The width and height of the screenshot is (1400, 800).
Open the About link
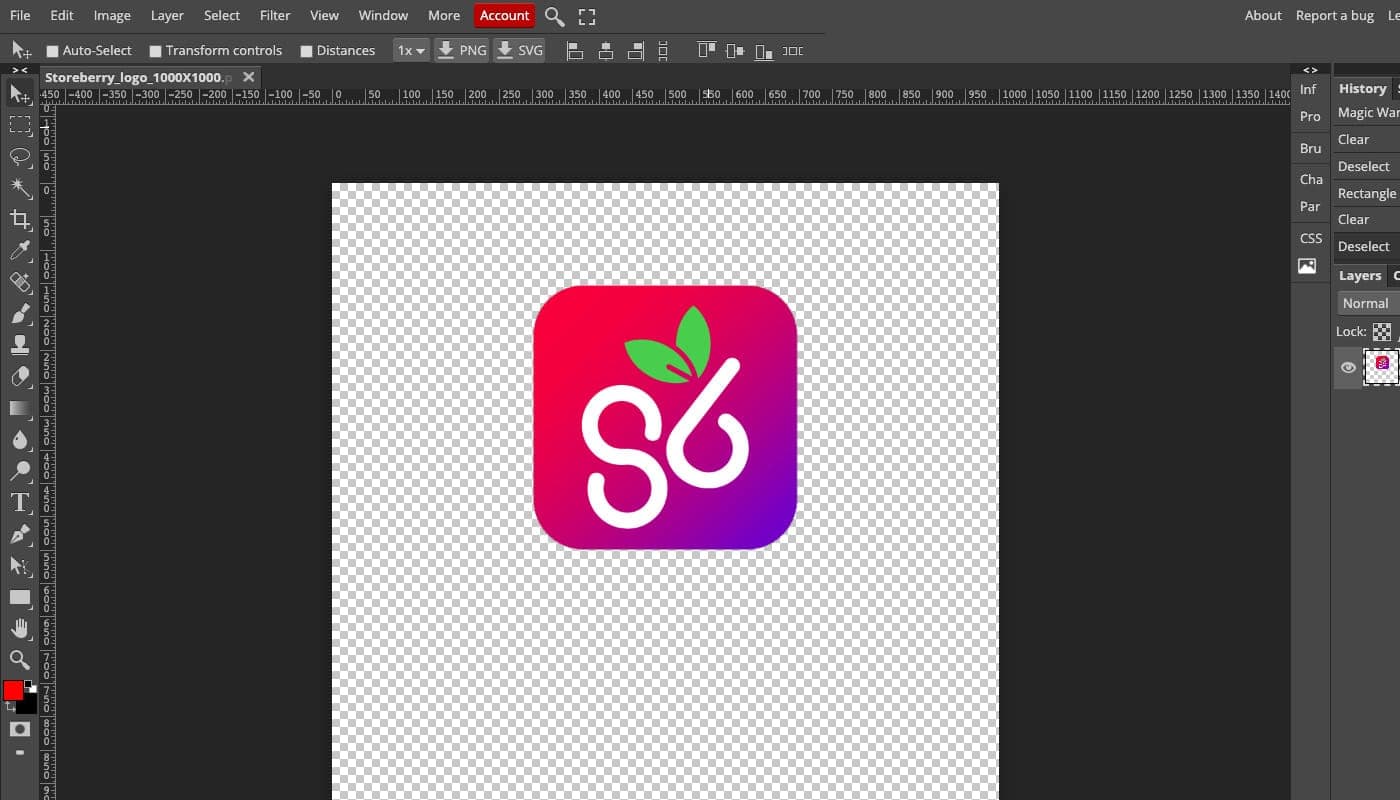(x=1263, y=15)
